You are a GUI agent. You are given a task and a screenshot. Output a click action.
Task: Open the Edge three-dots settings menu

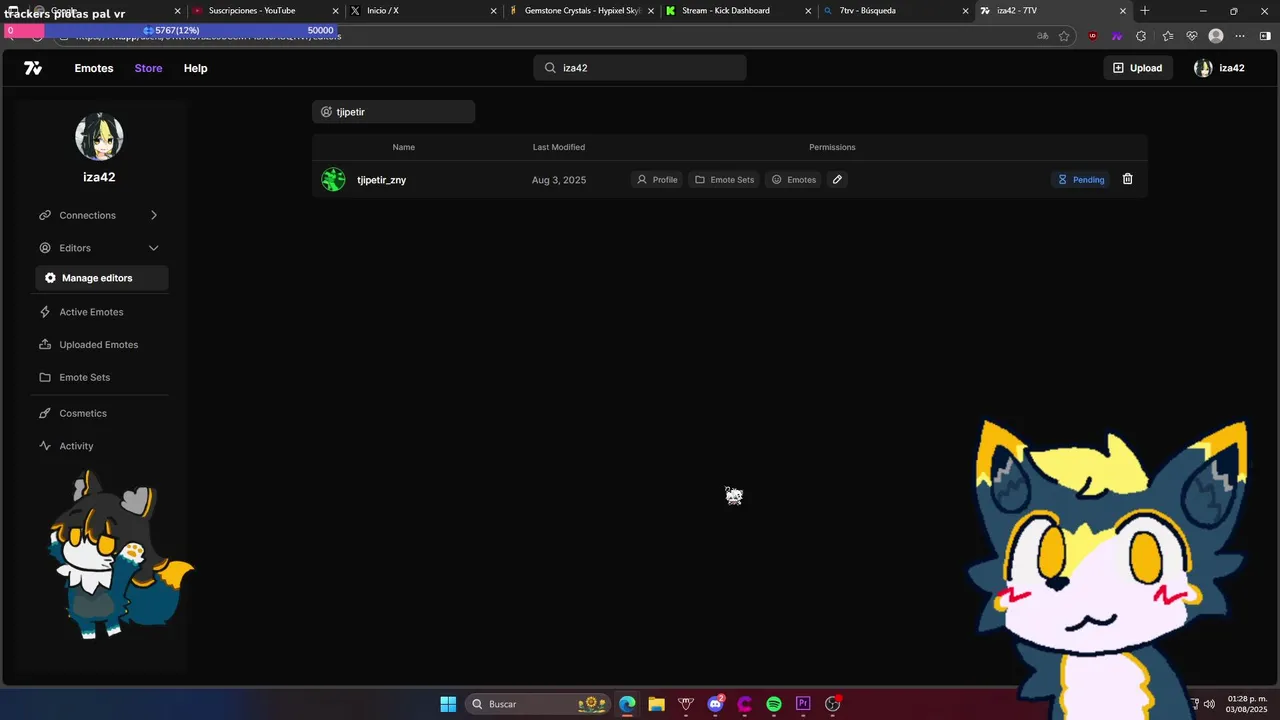[x=1240, y=36]
